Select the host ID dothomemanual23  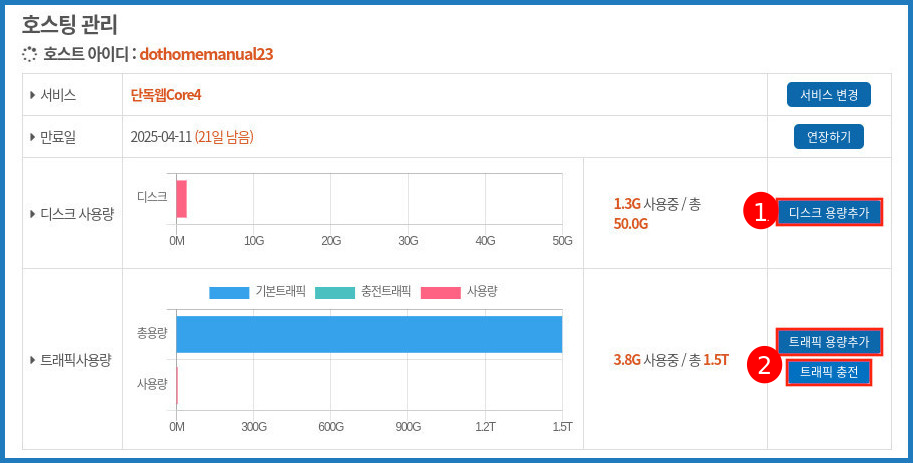[x=206, y=54]
